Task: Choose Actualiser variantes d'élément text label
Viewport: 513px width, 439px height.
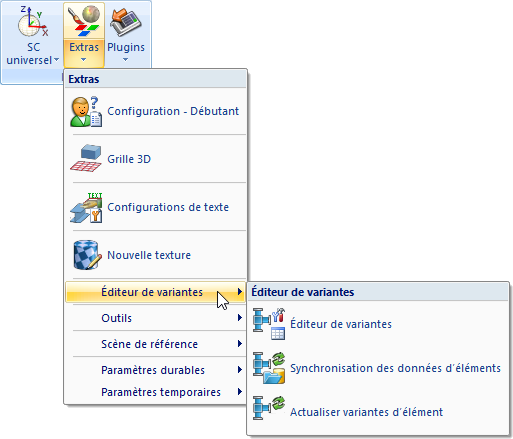Action: tap(366, 412)
